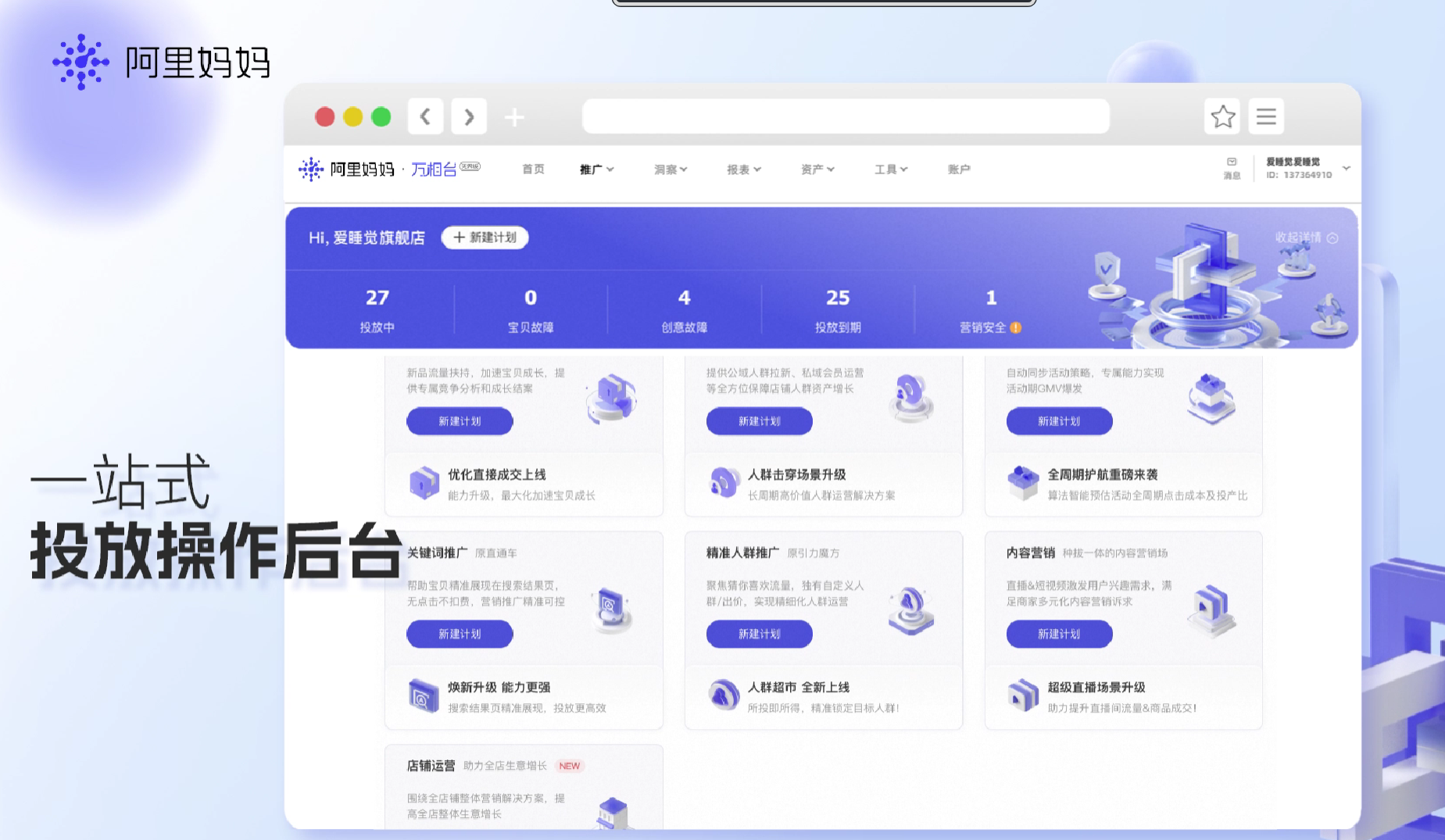Click the 关键词推广 card title

[437, 552]
